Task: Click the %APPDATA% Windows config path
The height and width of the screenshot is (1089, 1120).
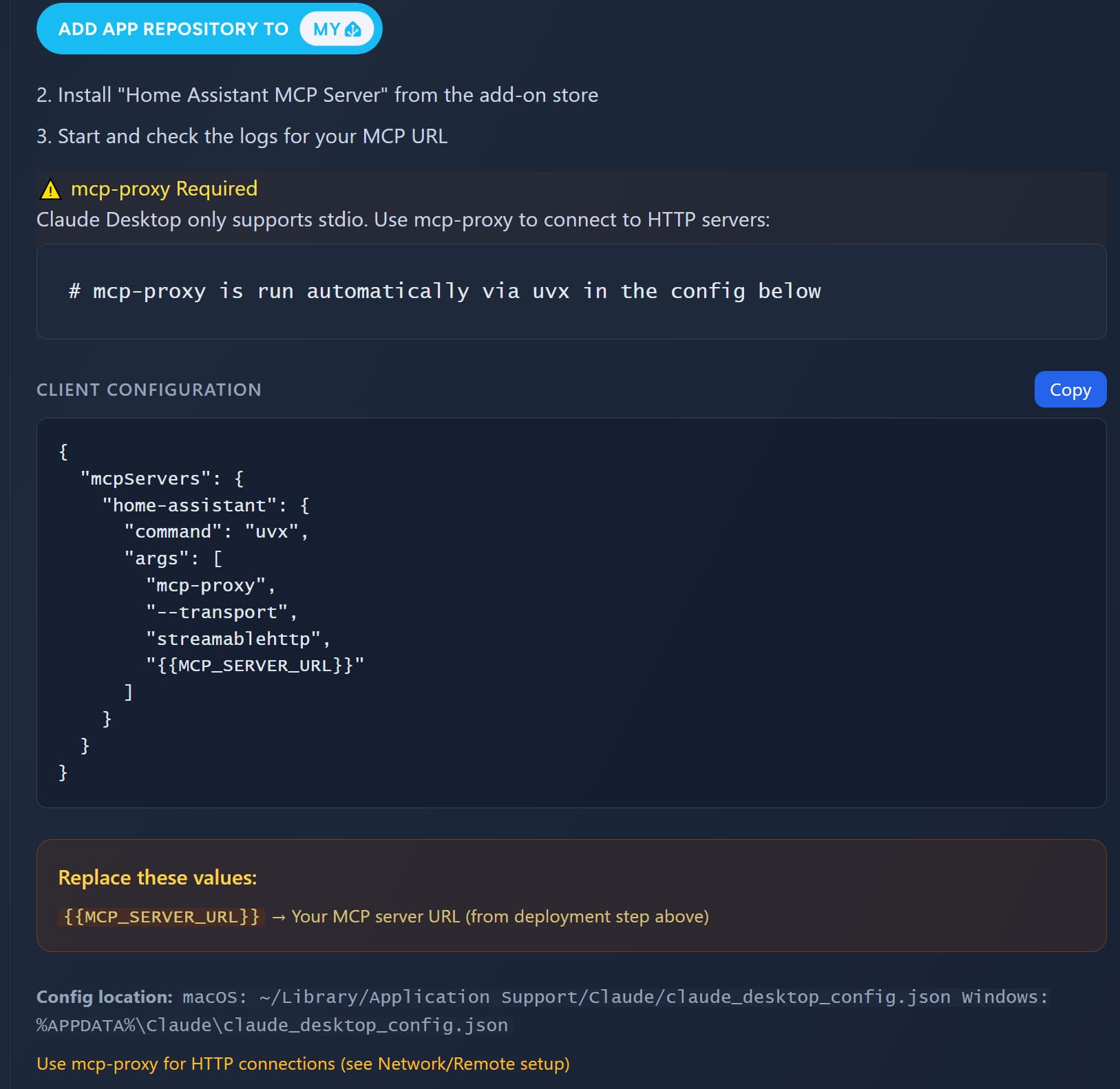Action: (x=273, y=1025)
